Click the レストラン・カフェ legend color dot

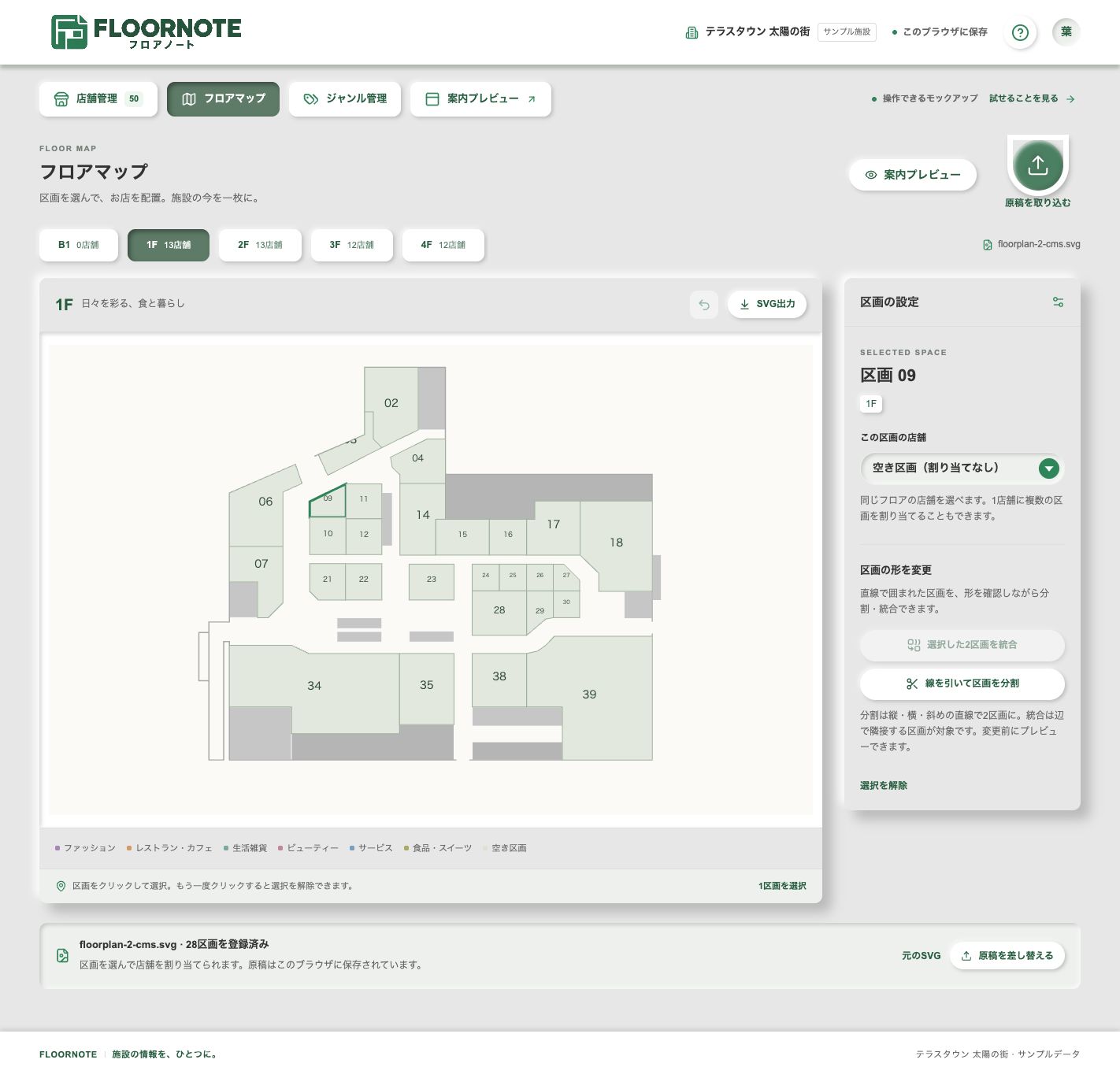point(129,849)
